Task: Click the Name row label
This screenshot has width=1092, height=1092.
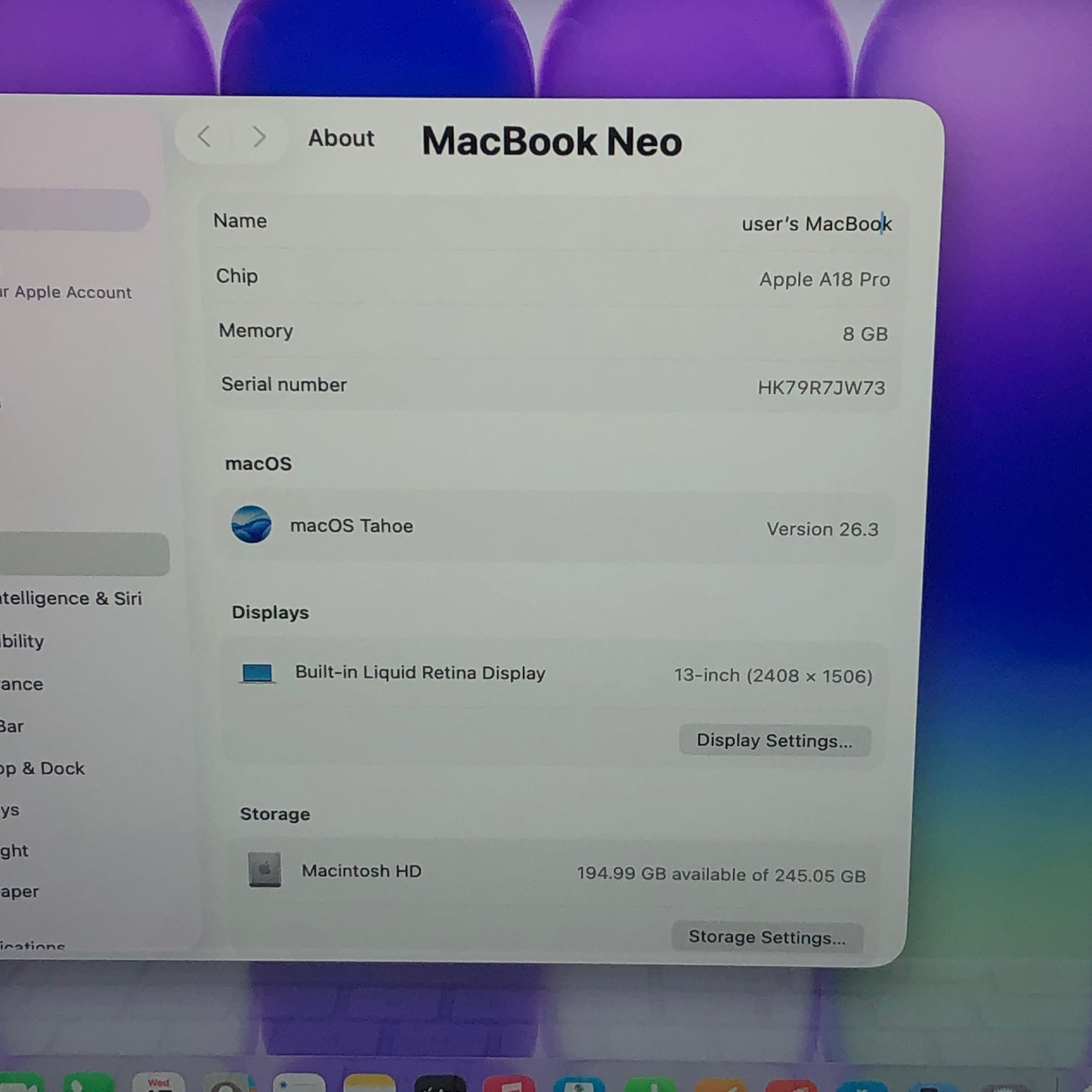Action: point(240,221)
